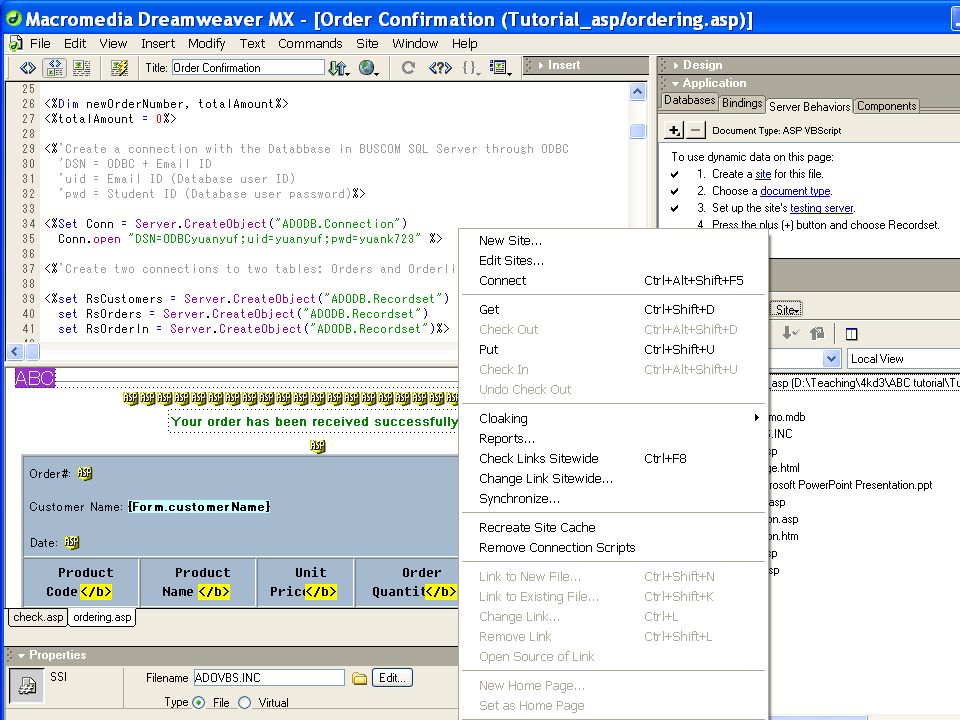Click 'Microsoft PowerPoint Presentation.ppt' file
The height and width of the screenshot is (720, 960).
point(850,485)
